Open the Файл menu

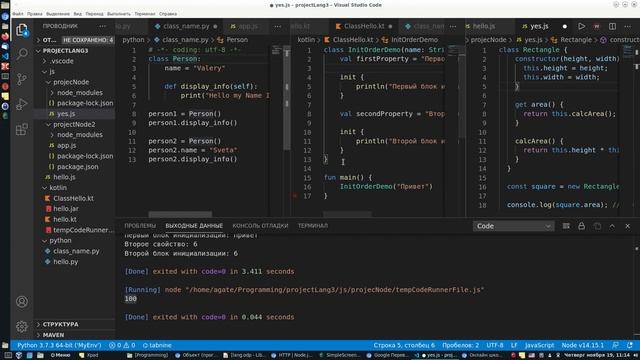click(18, 13)
